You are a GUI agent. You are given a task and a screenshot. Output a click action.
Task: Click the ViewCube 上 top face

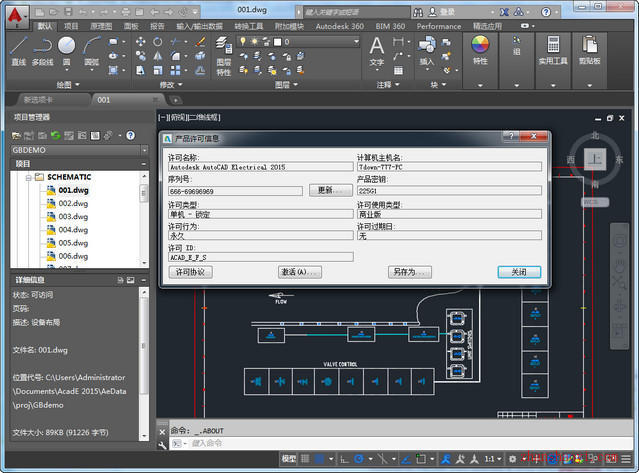pyautogui.click(x=595, y=159)
